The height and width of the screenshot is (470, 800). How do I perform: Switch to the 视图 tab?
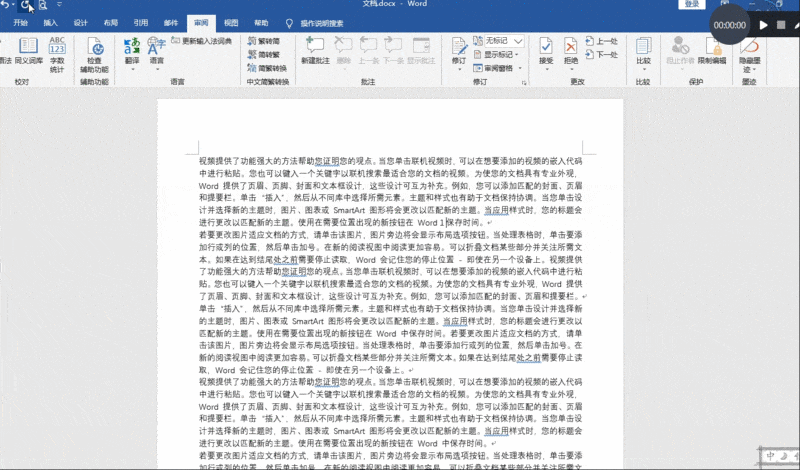tap(231, 23)
